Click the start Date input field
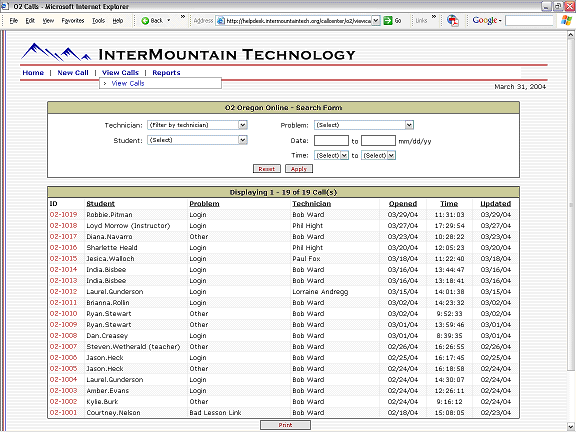This screenshot has height=432, width=576. (x=331, y=141)
